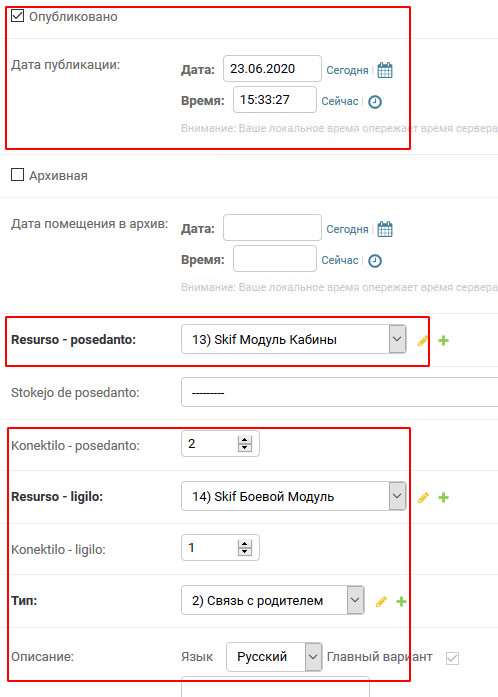Click Сегодня link for publication date
The width and height of the screenshot is (498, 697).
347,70
